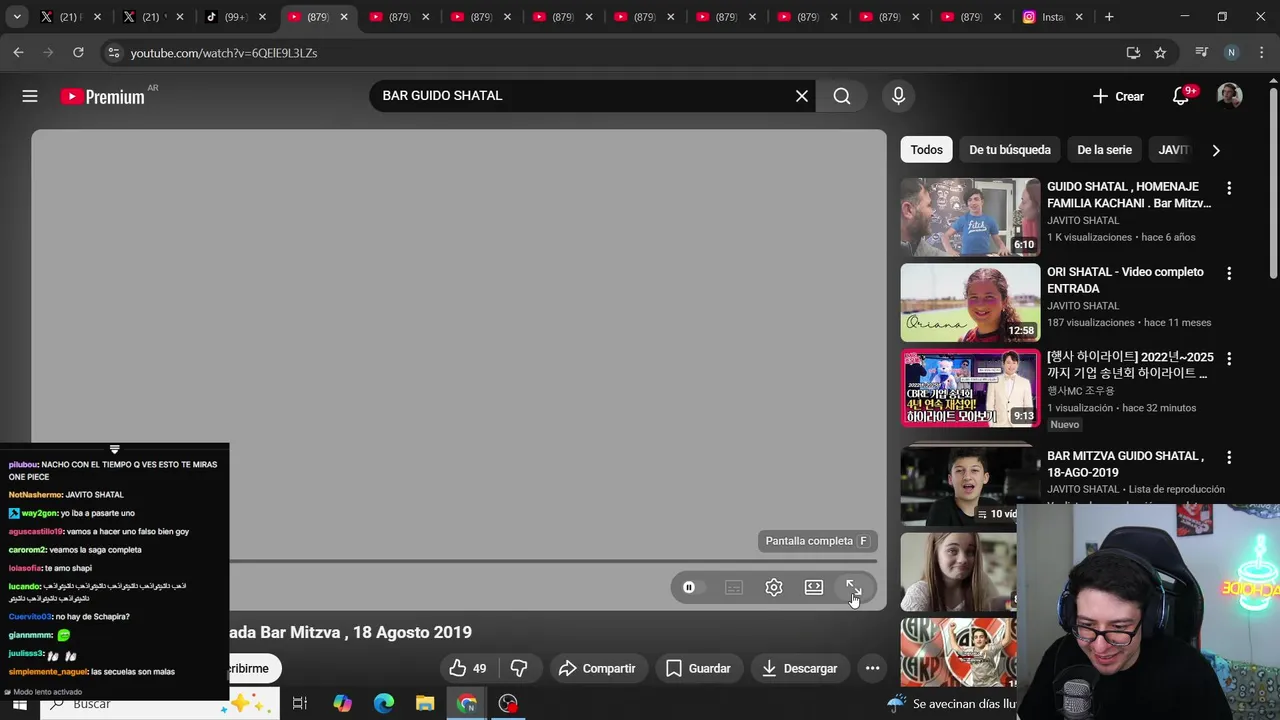View site information icon in address bar
This screenshot has height=720, width=1280.
[x=113, y=53]
